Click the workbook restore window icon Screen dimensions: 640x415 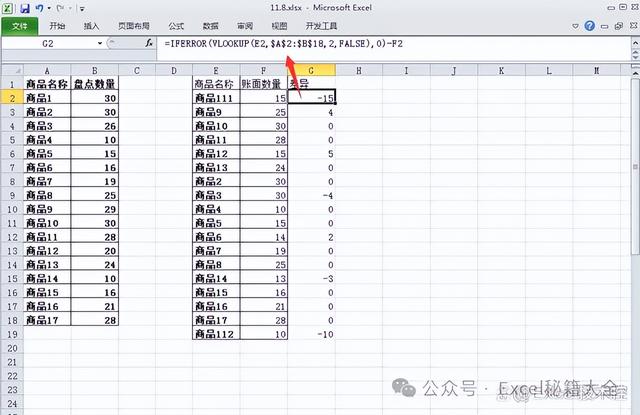(x=619, y=26)
